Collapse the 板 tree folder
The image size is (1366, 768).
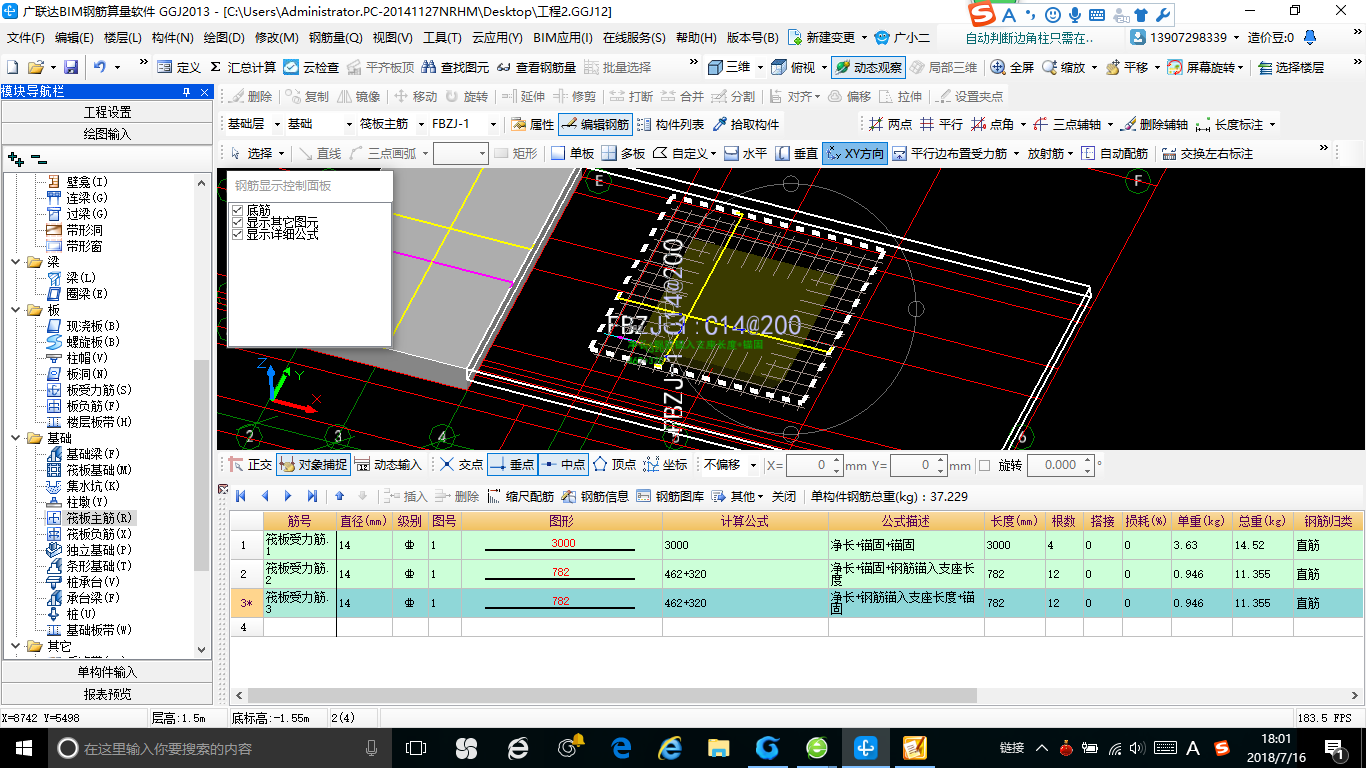coord(15,310)
